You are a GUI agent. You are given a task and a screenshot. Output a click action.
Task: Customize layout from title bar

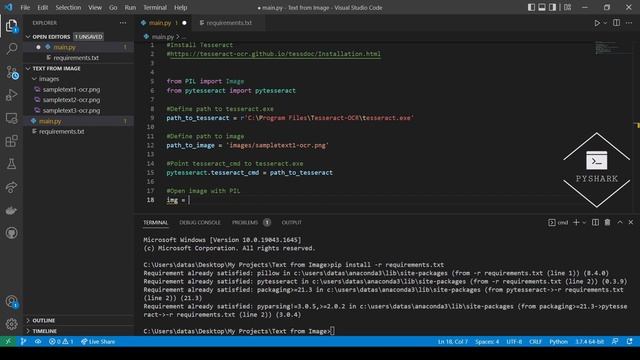567,7
